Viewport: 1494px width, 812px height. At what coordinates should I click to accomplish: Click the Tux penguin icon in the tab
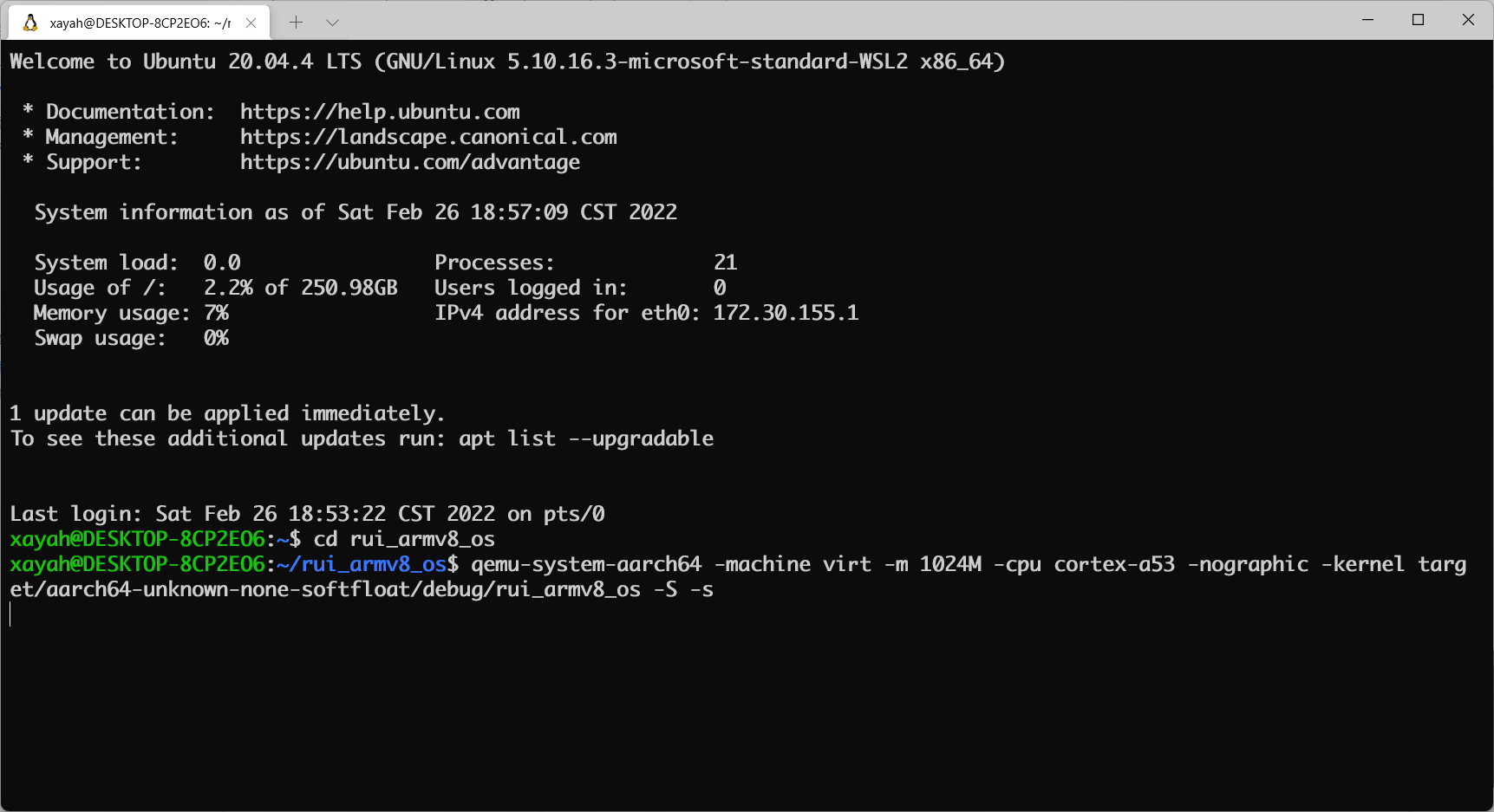click(x=30, y=23)
